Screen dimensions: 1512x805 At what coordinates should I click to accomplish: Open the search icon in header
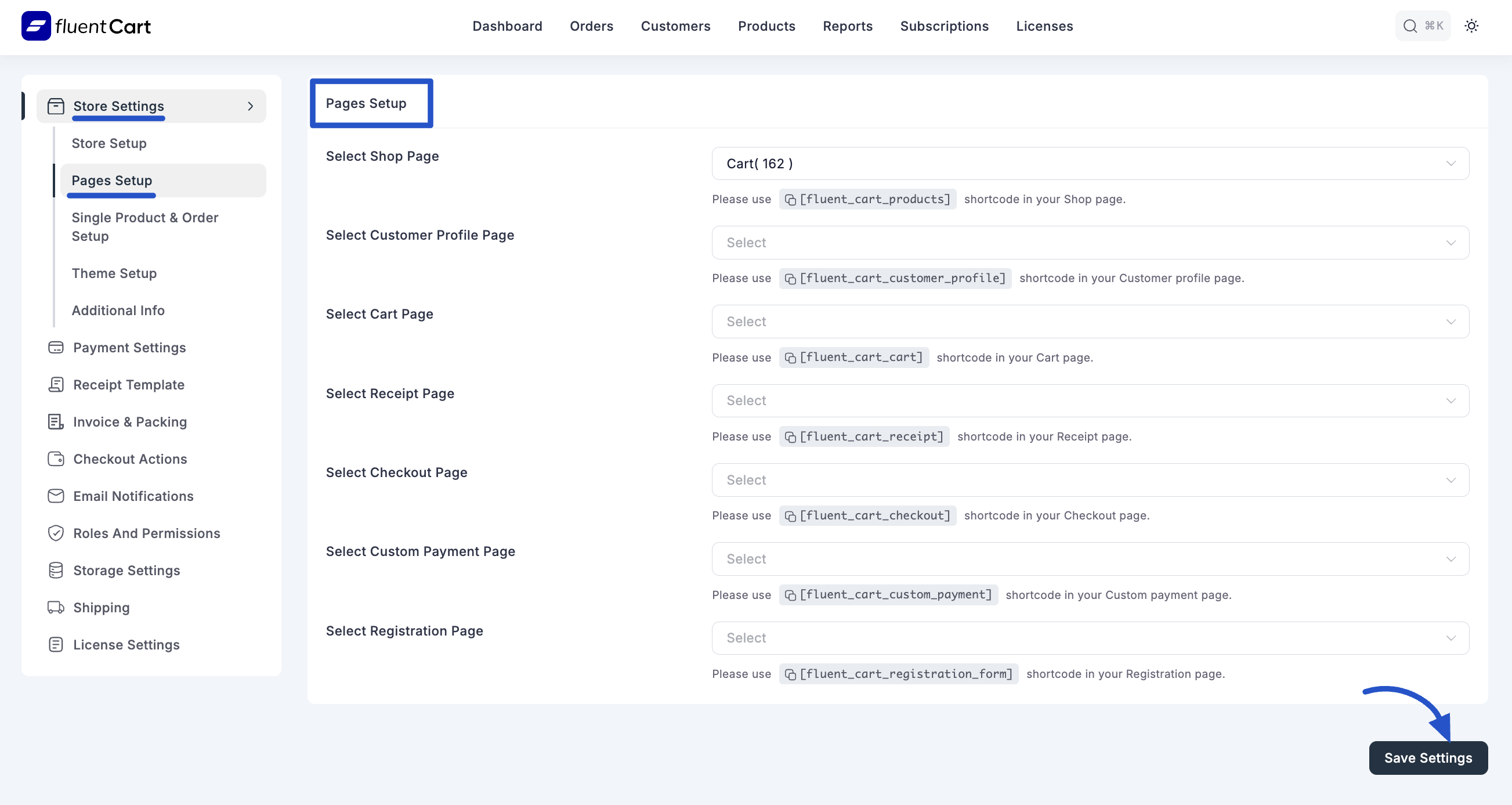tap(1410, 26)
